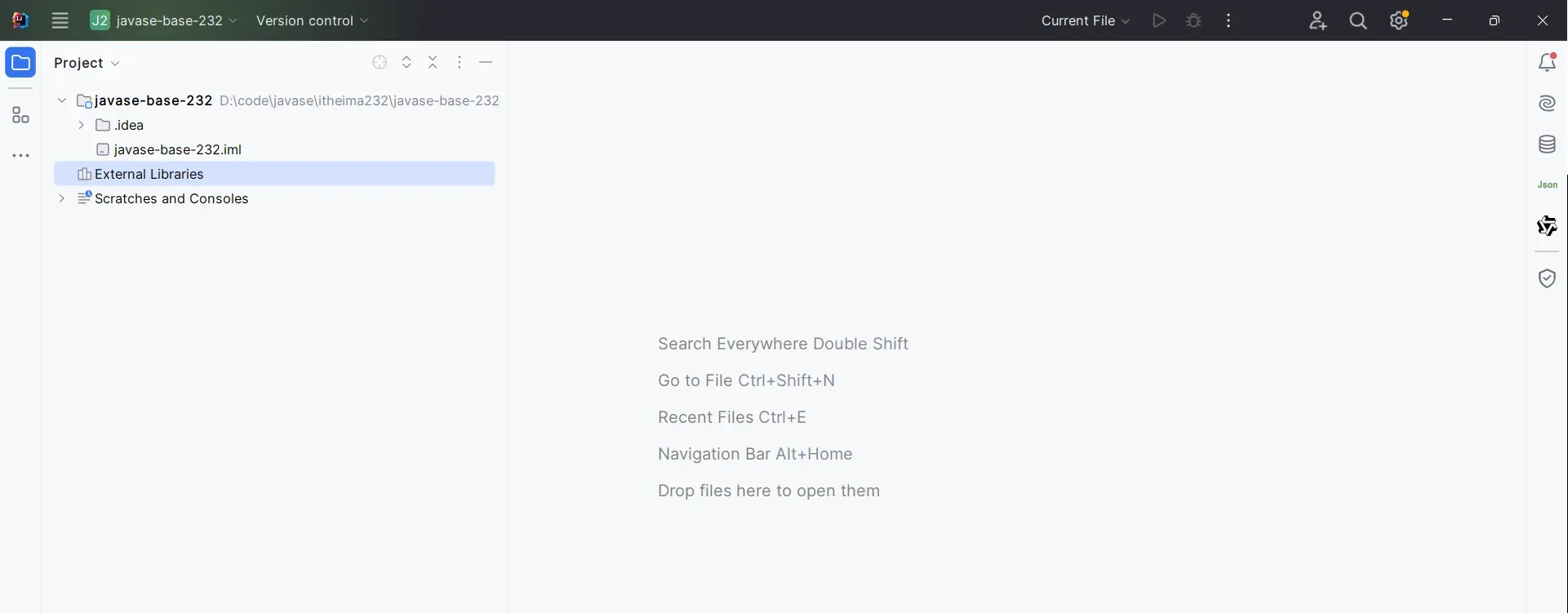This screenshot has width=1568, height=613.
Task: Expand the .idea folder
Action: tap(82, 125)
